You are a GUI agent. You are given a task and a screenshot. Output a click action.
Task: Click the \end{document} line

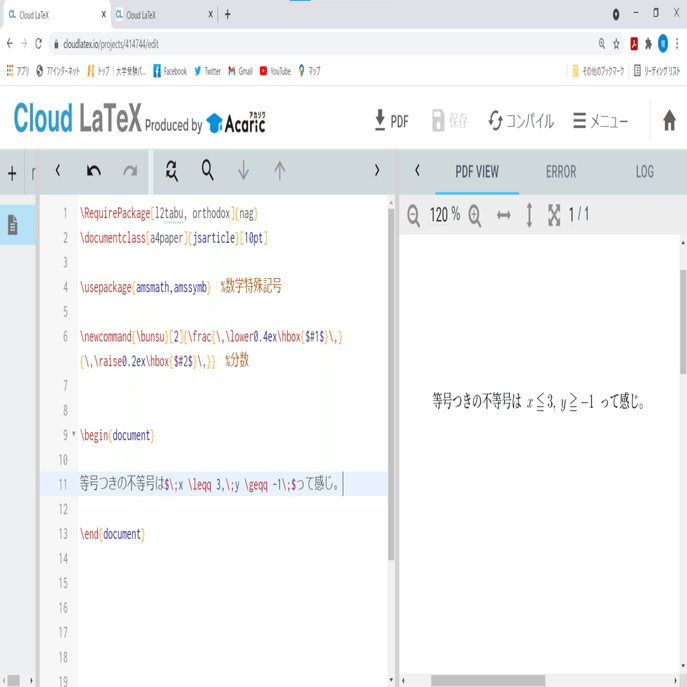[x=112, y=534]
